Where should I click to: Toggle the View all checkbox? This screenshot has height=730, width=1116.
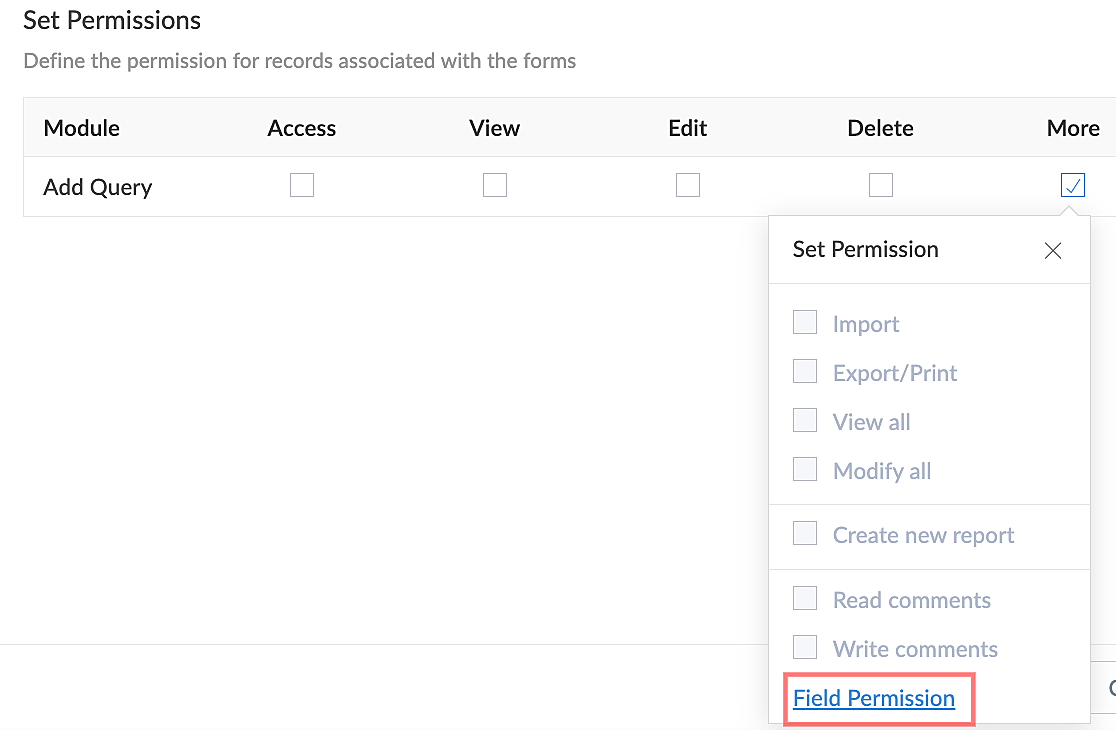point(805,420)
